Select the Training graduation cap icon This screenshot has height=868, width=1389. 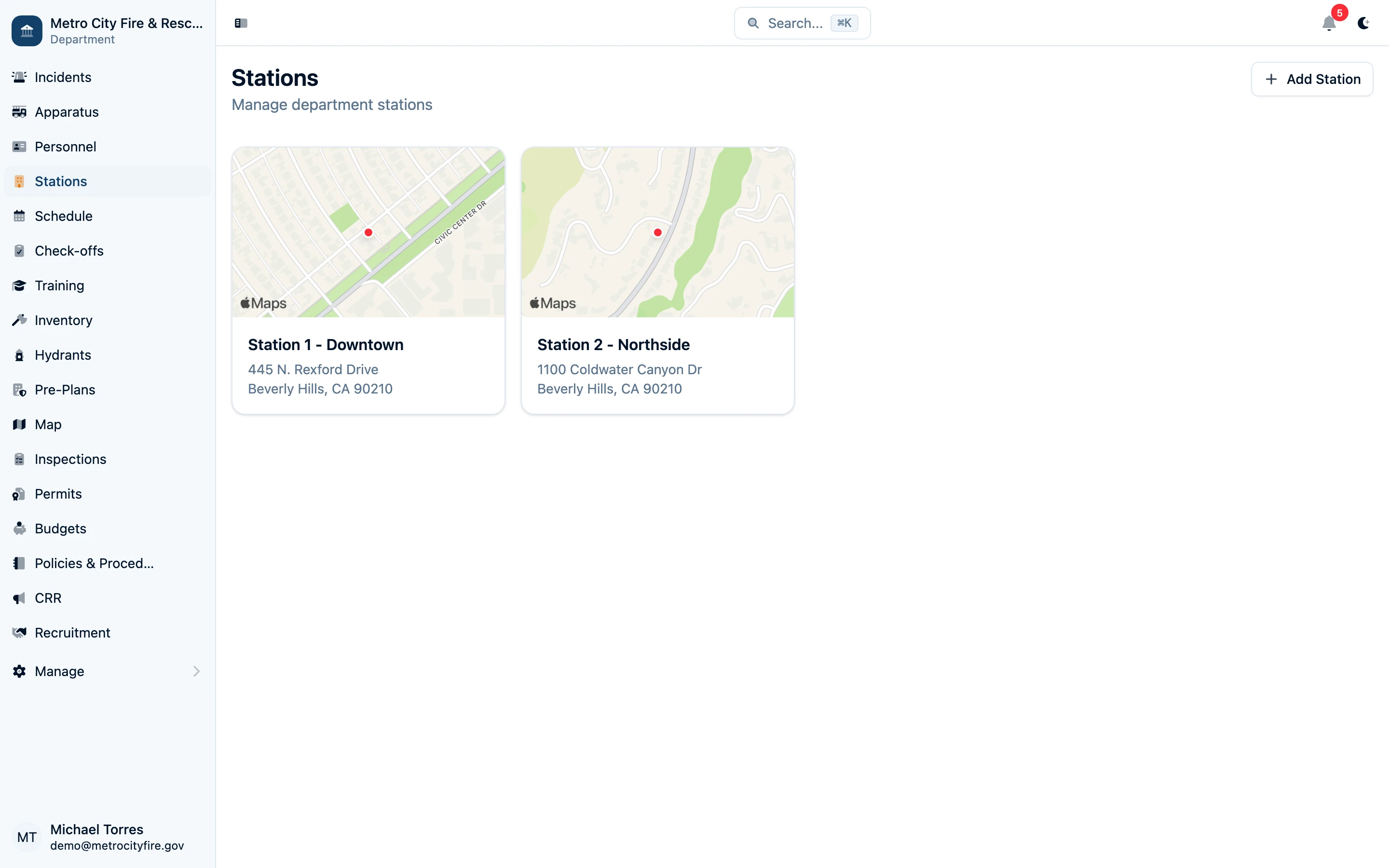click(19, 285)
